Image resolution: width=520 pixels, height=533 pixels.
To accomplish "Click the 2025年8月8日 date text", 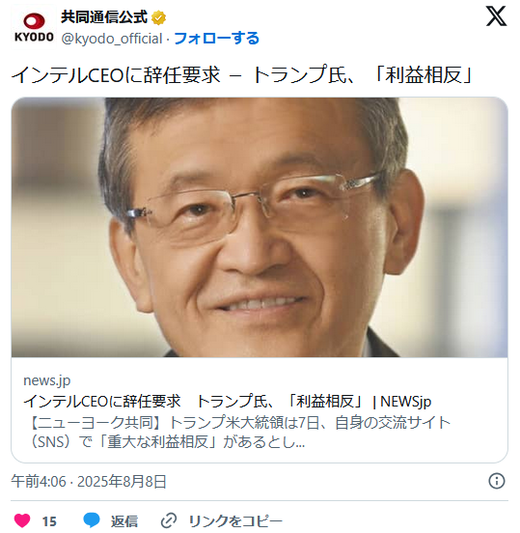I will click(x=122, y=481).
